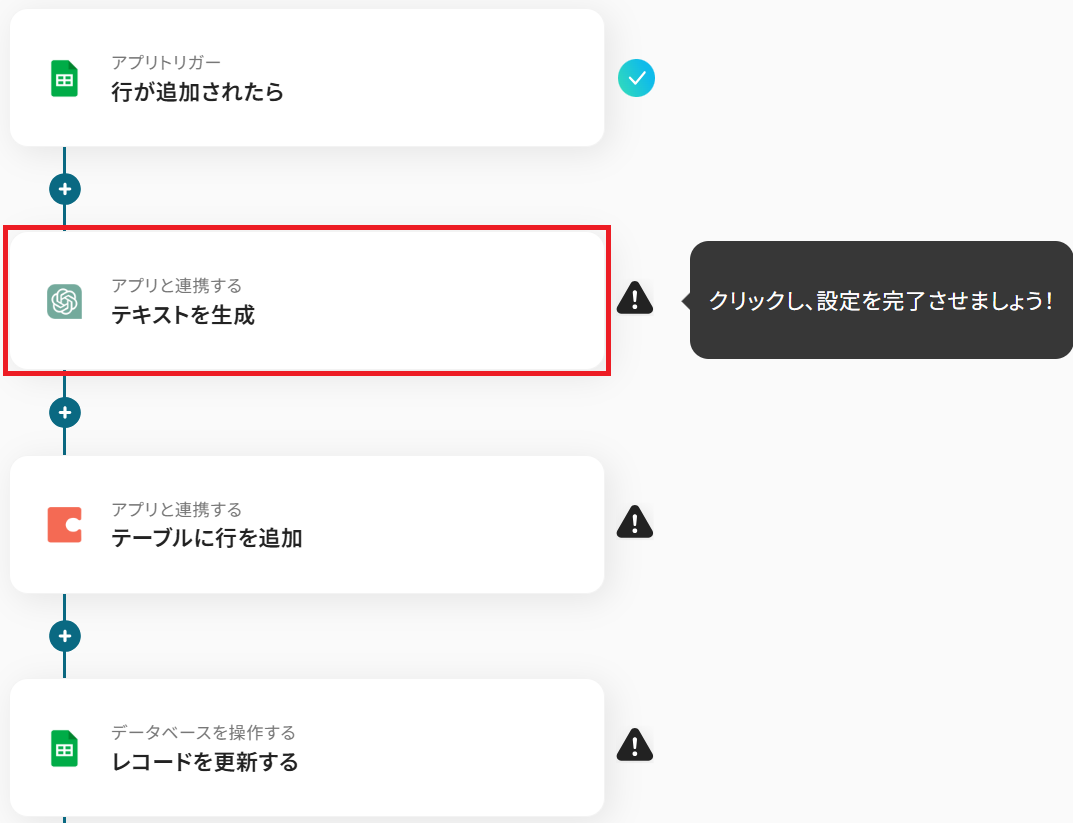Add step below テーブルに行を追加 card
Image resolution: width=1073 pixels, height=823 pixels.
65,635
